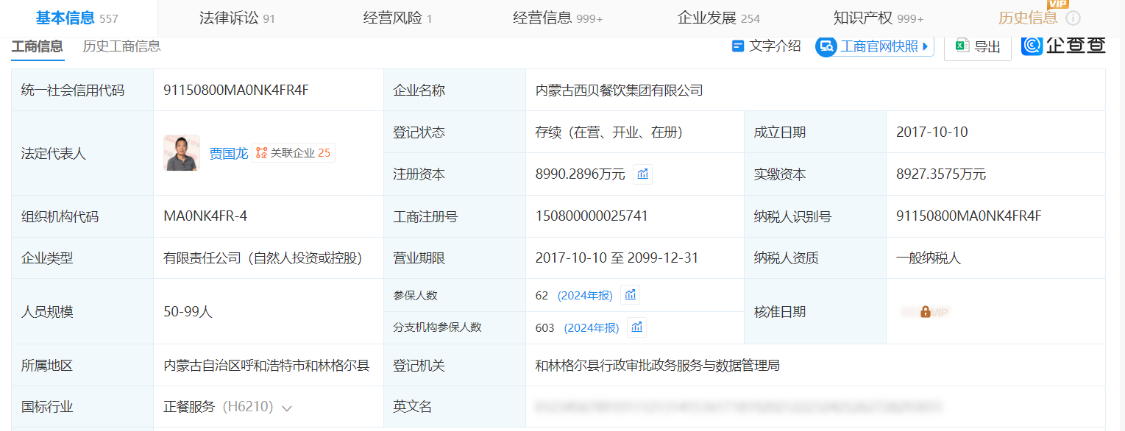Click registration authority 和林格尔县行政审批政务服务与数据管理局
Viewport: 1125px width, 431px height.
click(x=657, y=366)
